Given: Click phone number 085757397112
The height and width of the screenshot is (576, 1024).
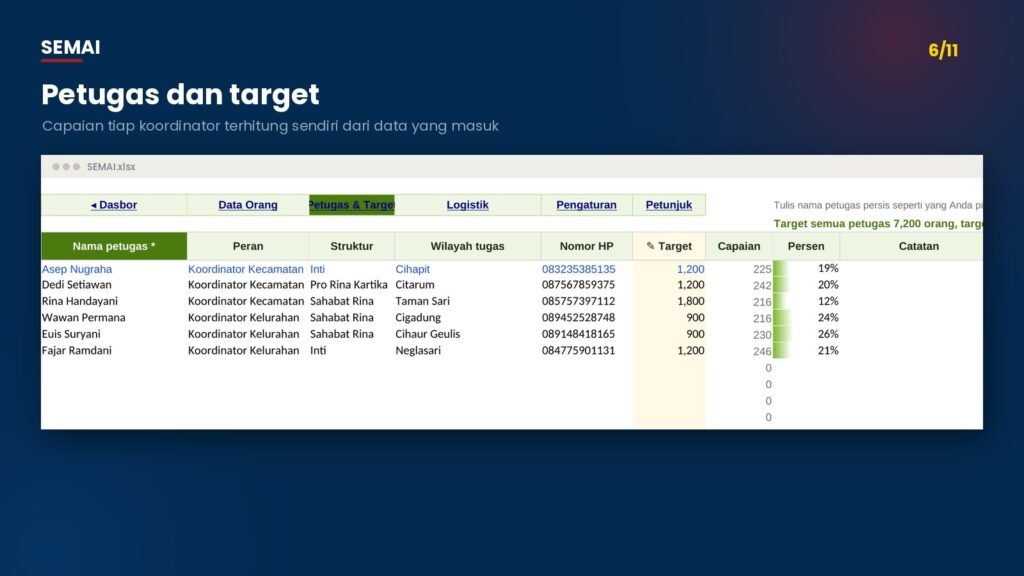Looking at the screenshot, I should (x=579, y=301).
